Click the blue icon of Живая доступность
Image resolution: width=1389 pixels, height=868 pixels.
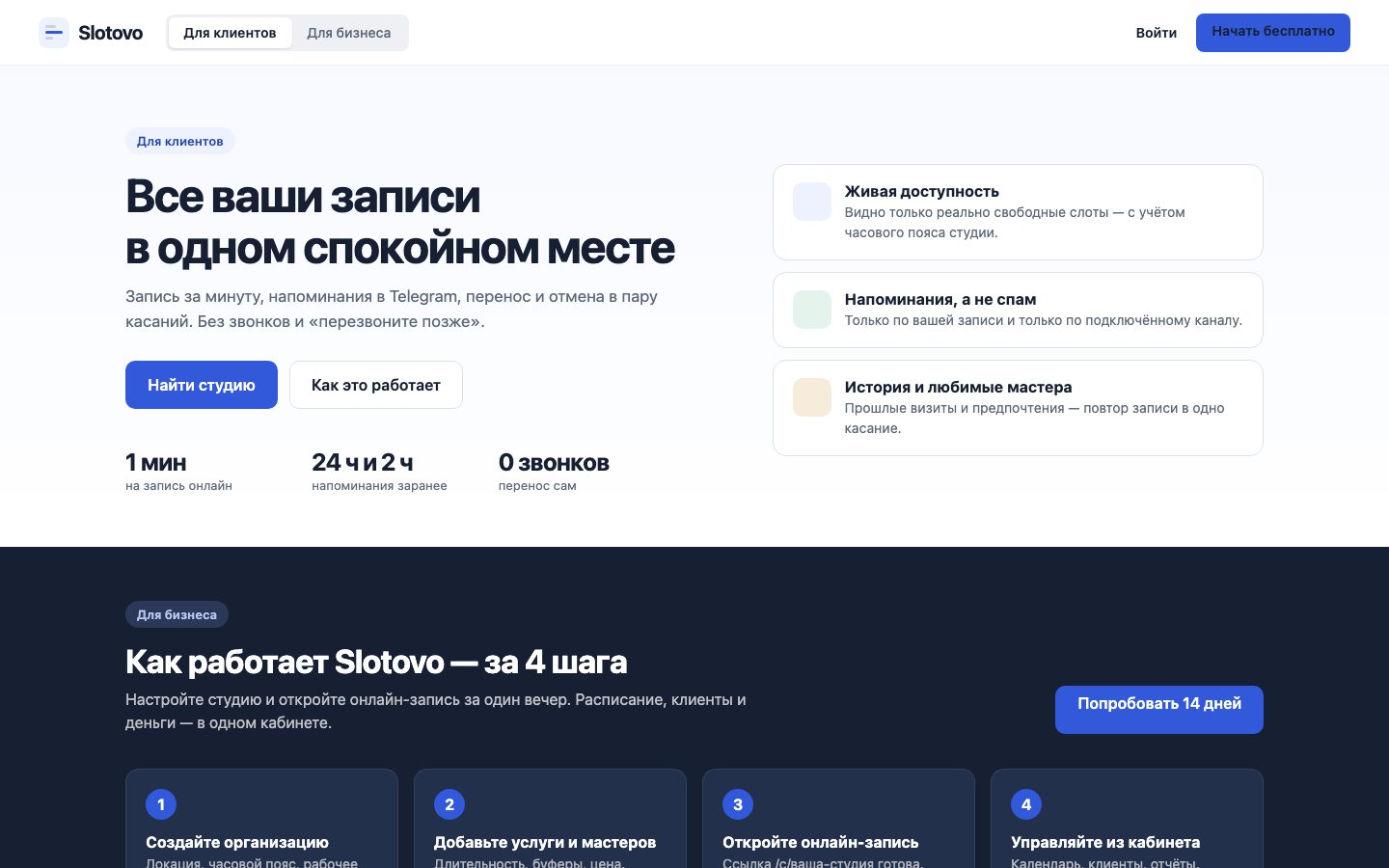coord(812,202)
